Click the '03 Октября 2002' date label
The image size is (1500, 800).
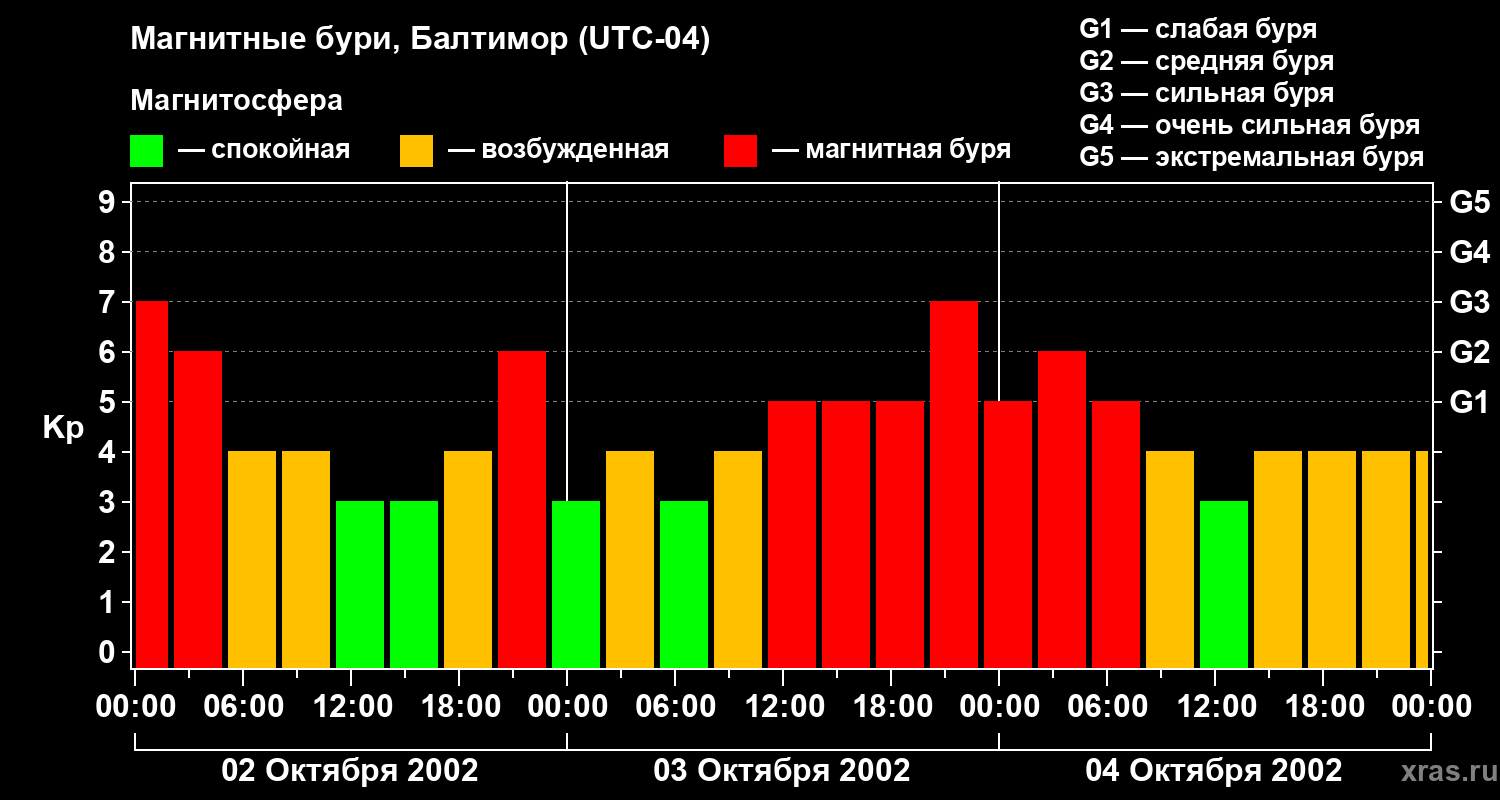click(x=782, y=770)
